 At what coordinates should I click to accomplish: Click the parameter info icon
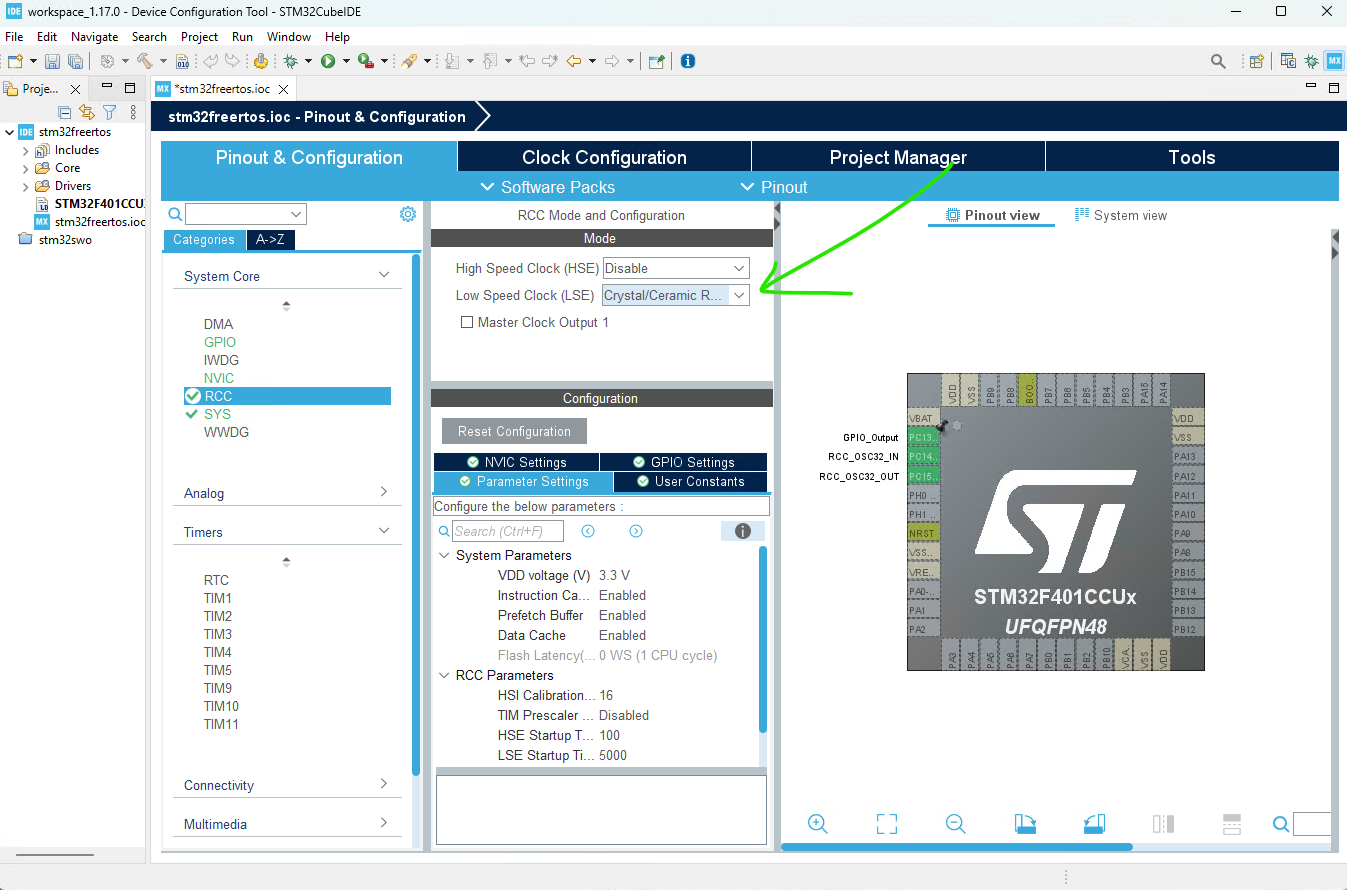tap(742, 531)
